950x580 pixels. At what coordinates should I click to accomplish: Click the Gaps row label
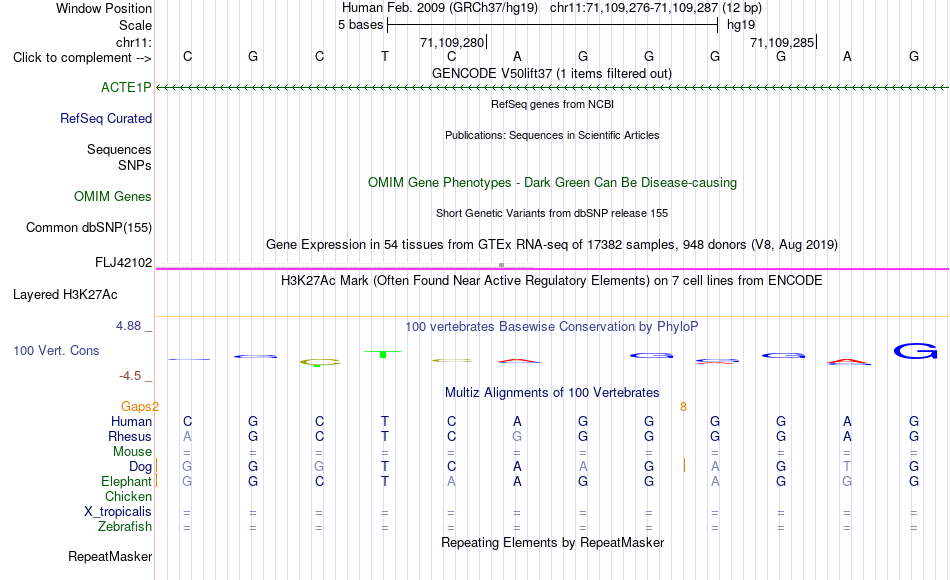tap(136, 406)
